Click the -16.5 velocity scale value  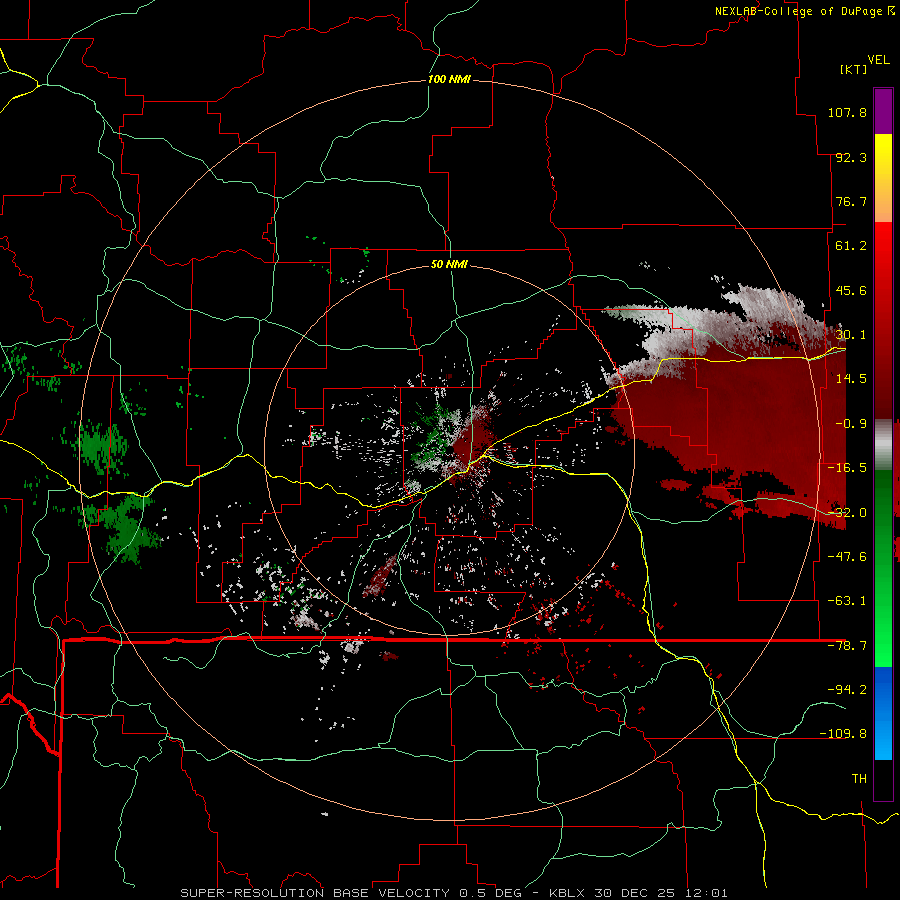(x=847, y=468)
